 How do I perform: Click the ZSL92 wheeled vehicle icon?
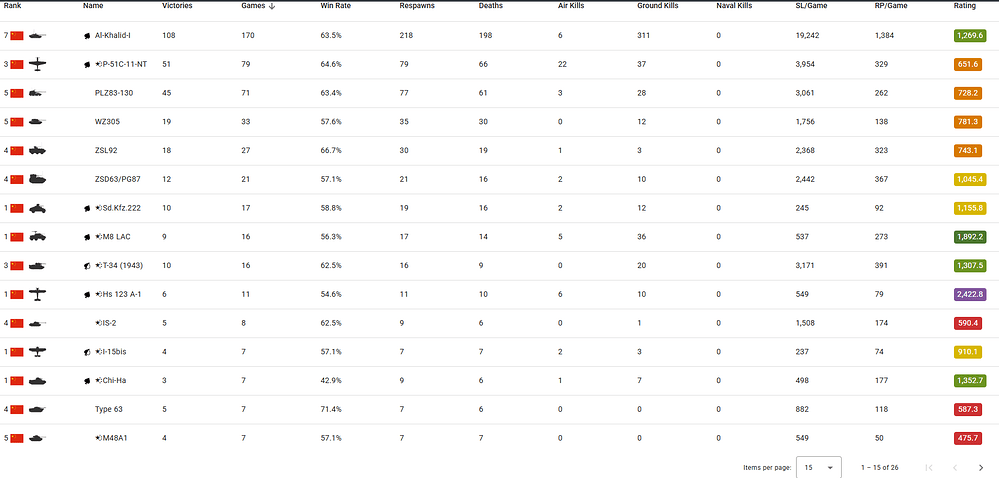(37, 151)
